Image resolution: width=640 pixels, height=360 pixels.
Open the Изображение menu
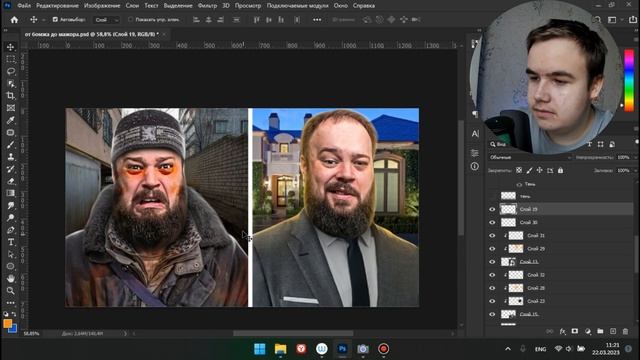(x=102, y=6)
